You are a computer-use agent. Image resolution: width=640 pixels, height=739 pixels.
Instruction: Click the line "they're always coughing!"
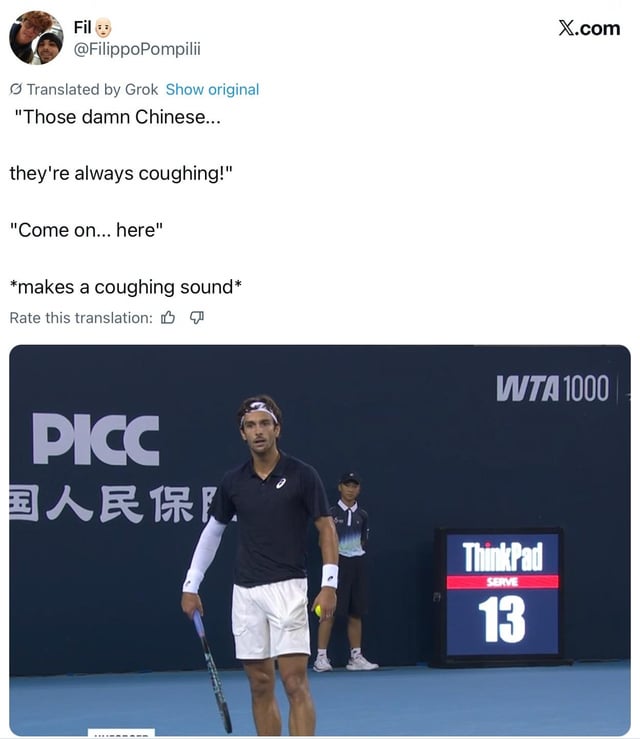pyautogui.click(x=121, y=173)
